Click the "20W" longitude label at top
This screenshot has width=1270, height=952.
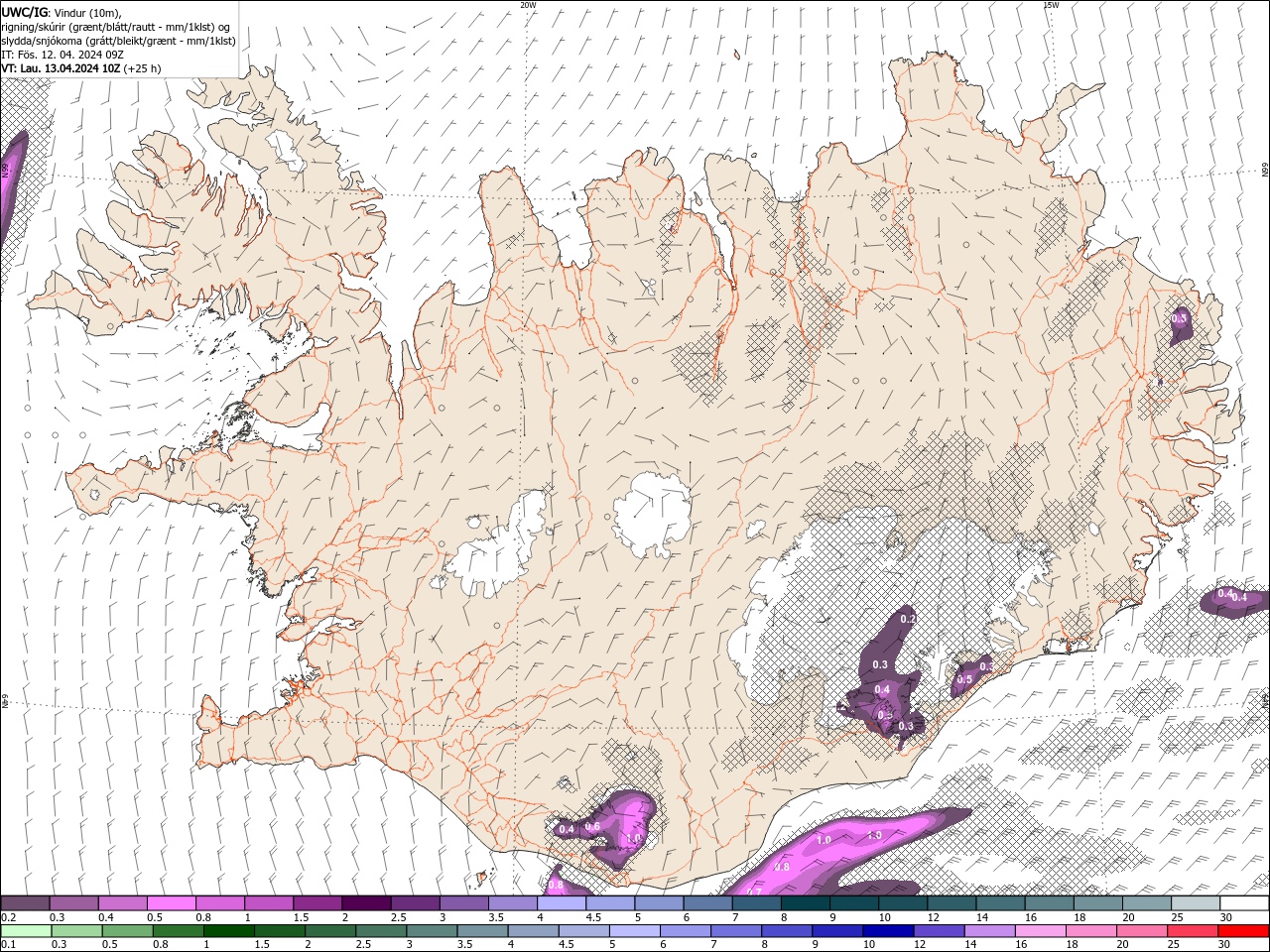coord(528,4)
